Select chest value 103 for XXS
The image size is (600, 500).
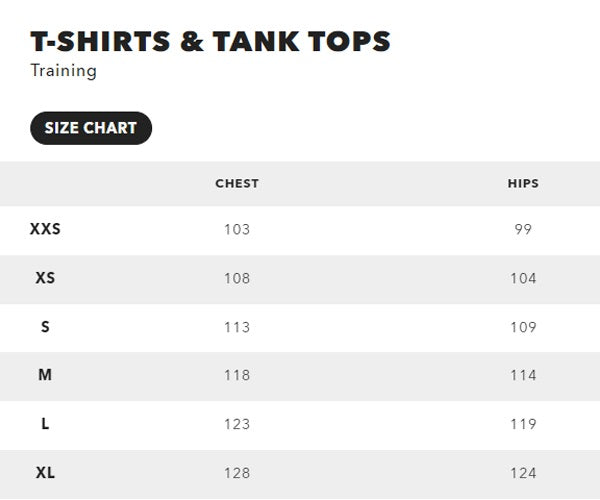(x=237, y=230)
